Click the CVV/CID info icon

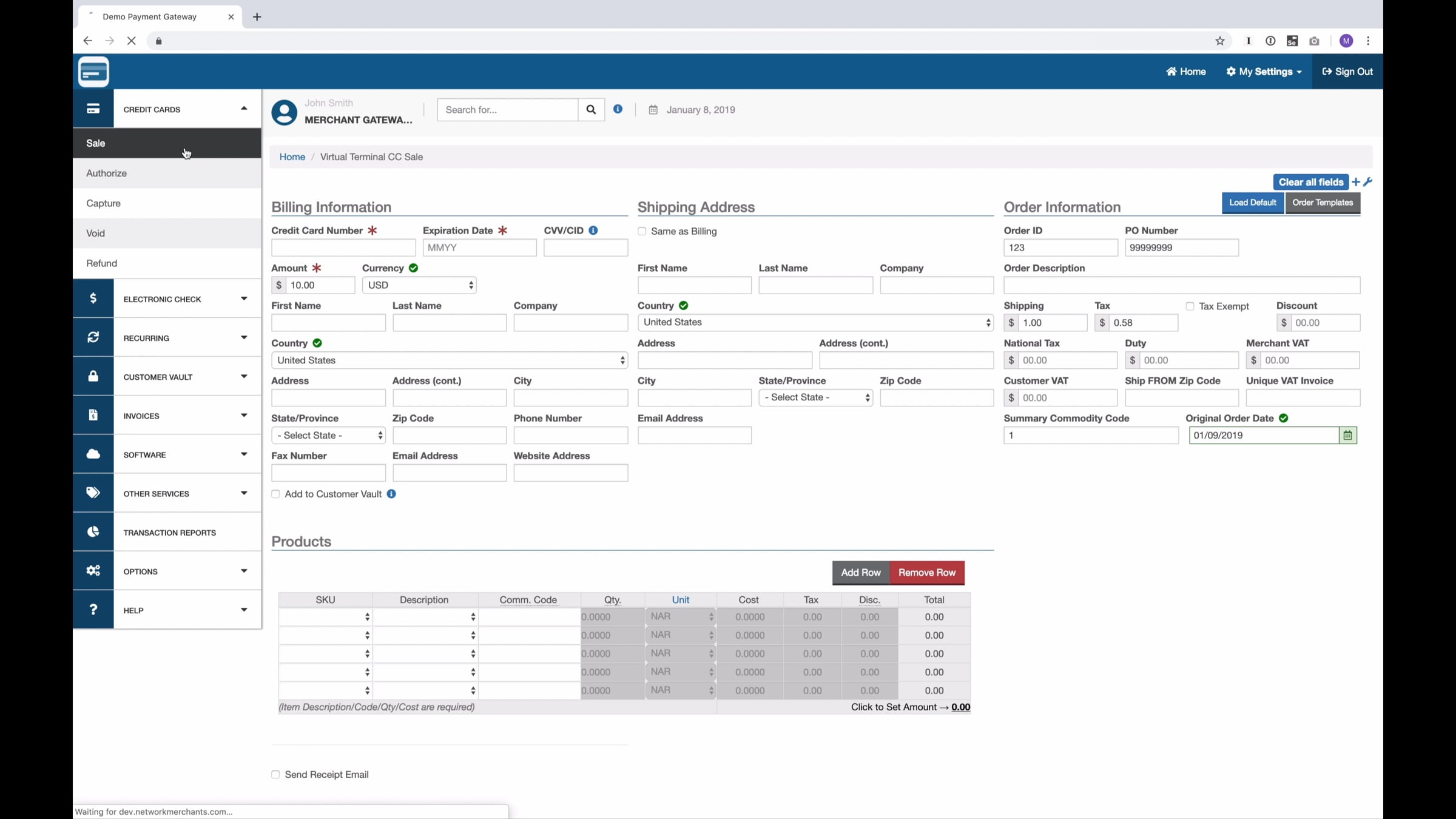pyautogui.click(x=593, y=231)
